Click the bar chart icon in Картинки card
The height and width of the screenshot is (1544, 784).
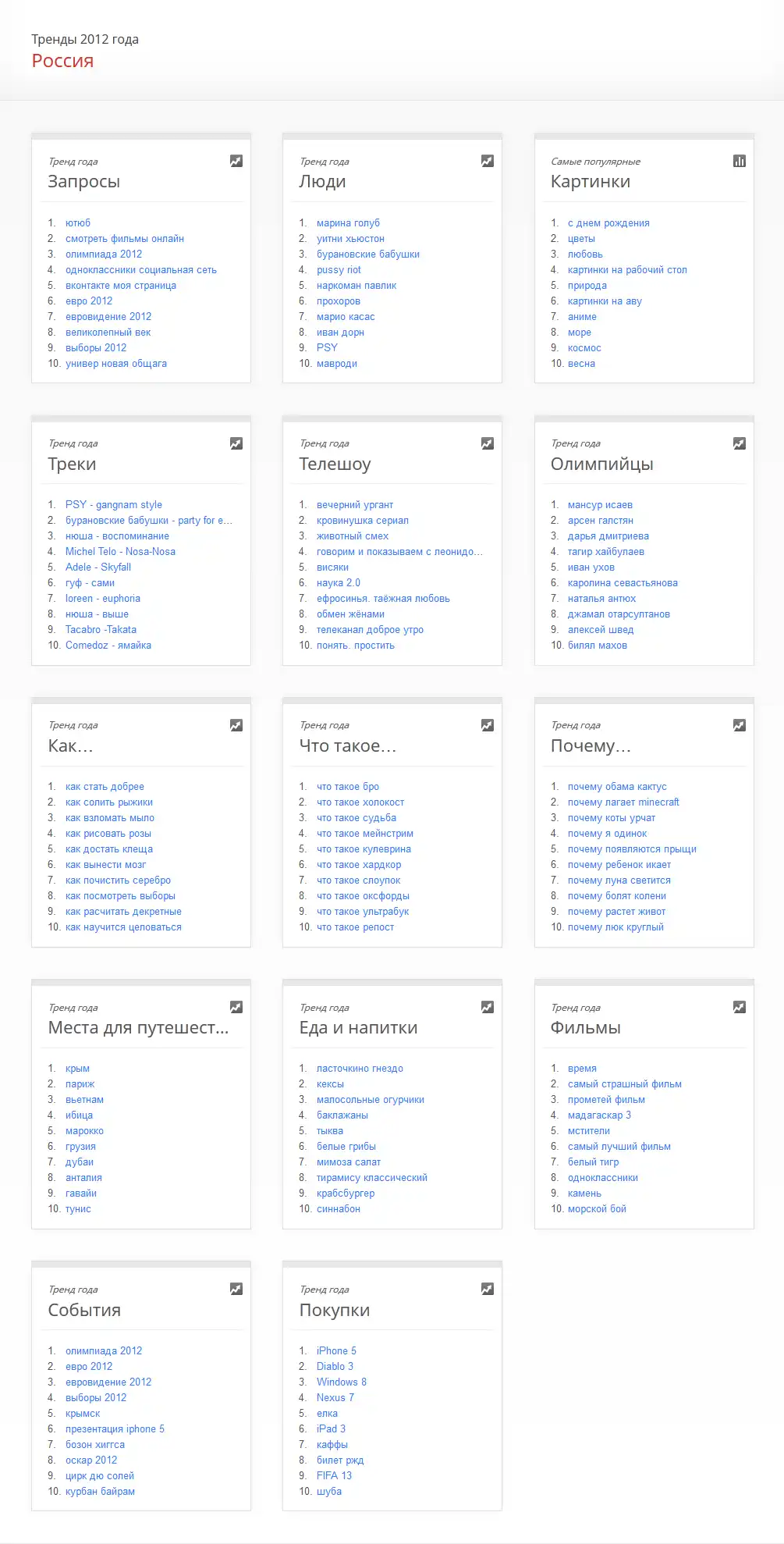(740, 161)
